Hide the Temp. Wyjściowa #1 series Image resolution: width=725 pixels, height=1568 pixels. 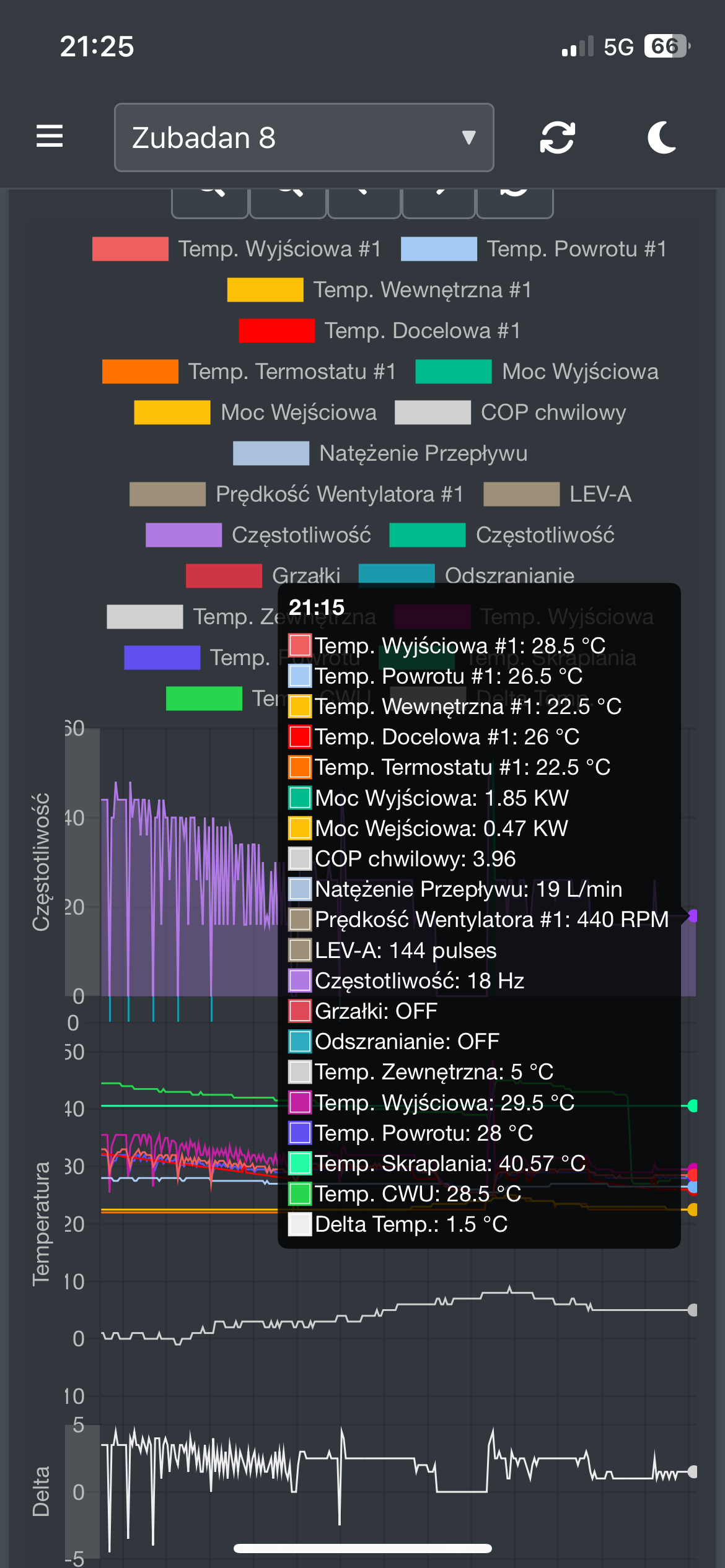(279, 249)
